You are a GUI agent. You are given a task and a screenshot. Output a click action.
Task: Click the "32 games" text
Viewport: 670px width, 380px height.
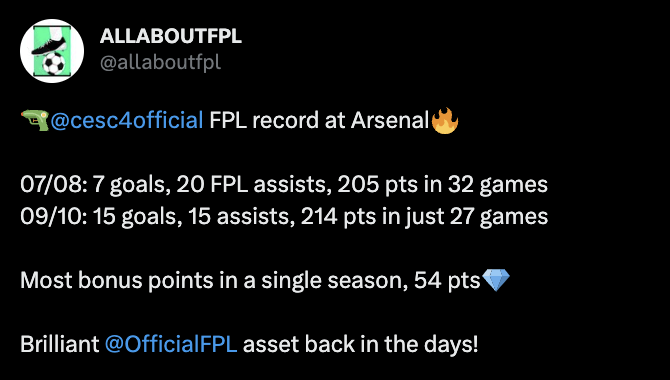pos(498,186)
